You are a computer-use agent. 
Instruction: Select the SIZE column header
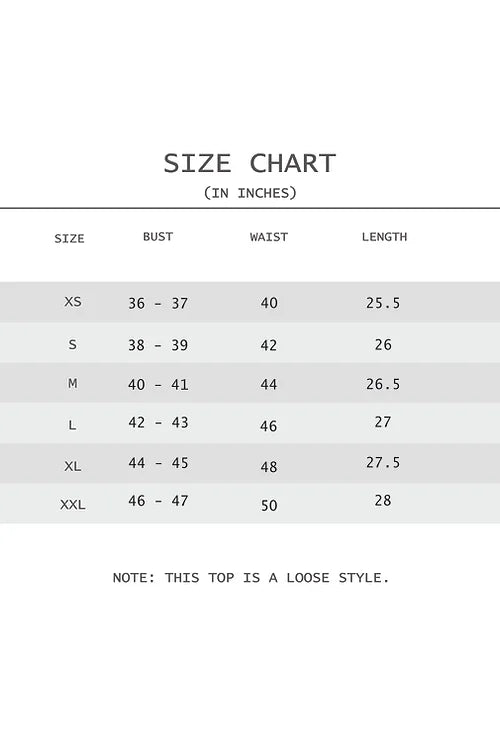pyautogui.click(x=69, y=238)
